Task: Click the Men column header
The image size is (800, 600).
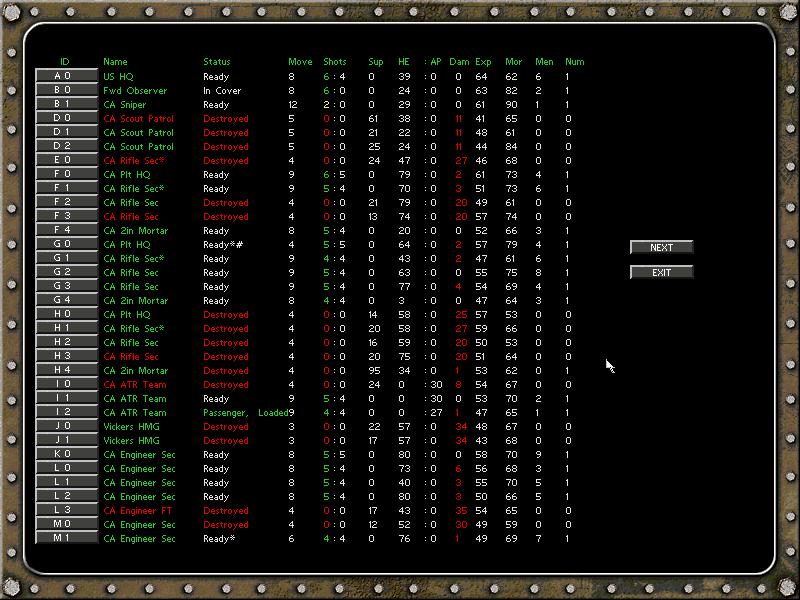Action: click(544, 62)
